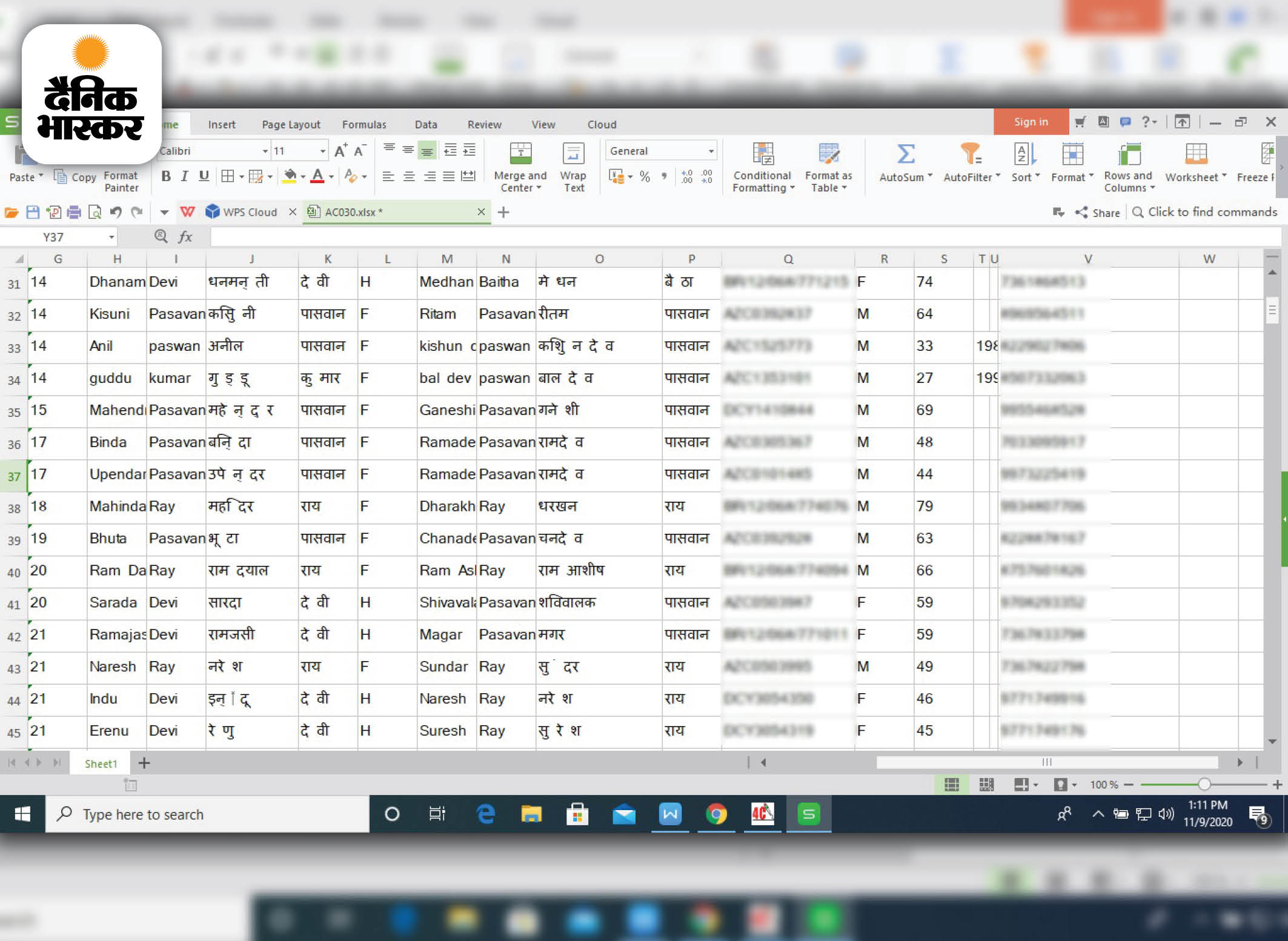Open the Windows Start menu
This screenshot has width=1288, height=941.
(22, 814)
